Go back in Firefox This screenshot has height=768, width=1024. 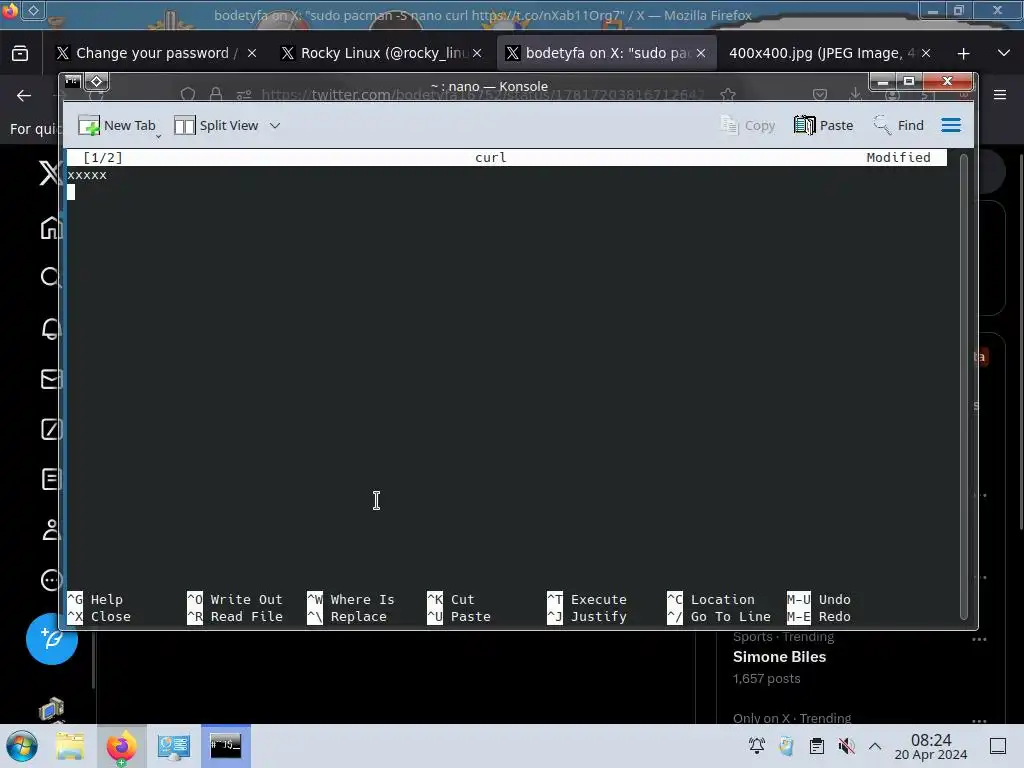click(x=24, y=95)
